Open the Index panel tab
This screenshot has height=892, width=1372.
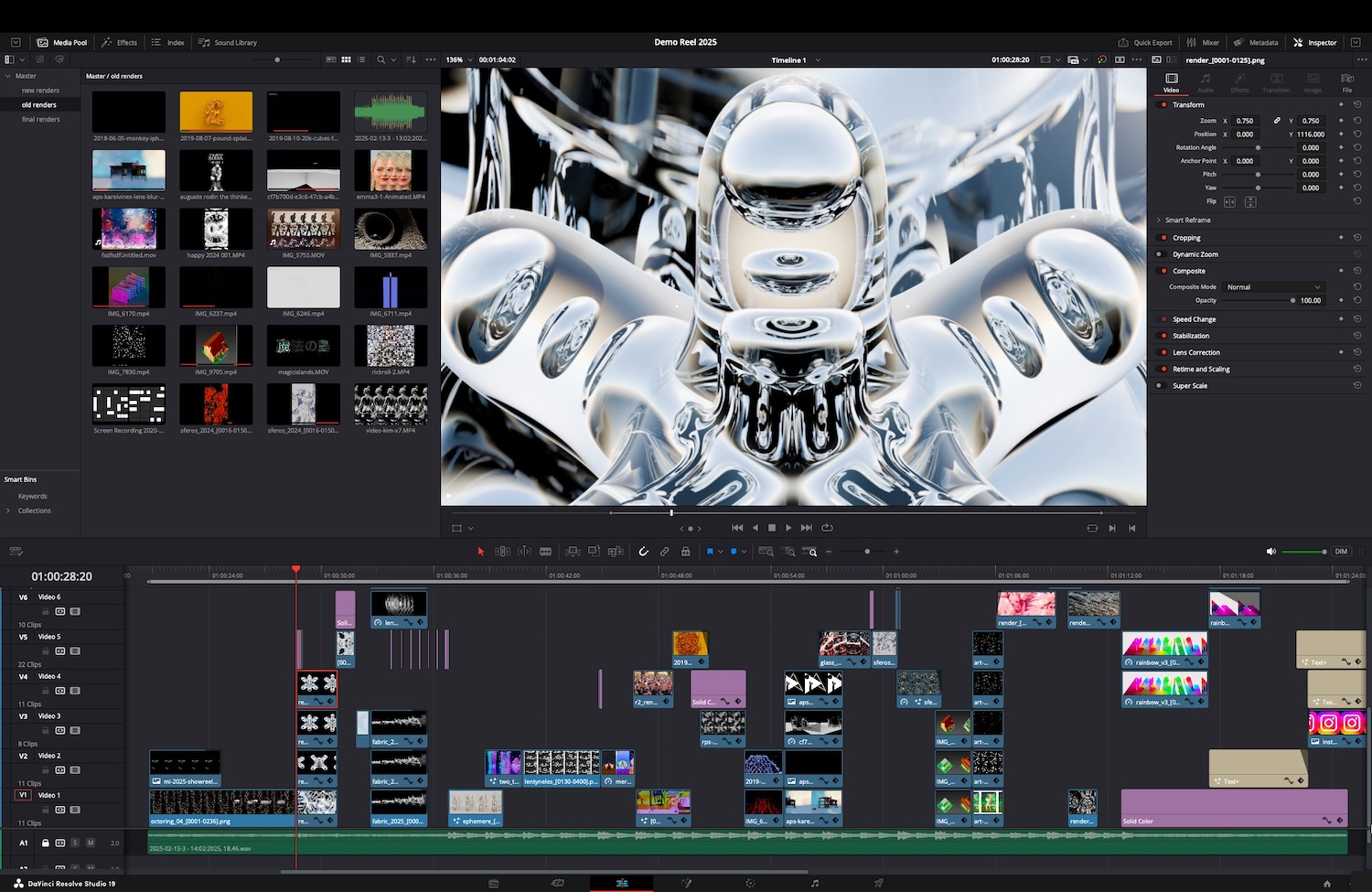tap(168, 42)
